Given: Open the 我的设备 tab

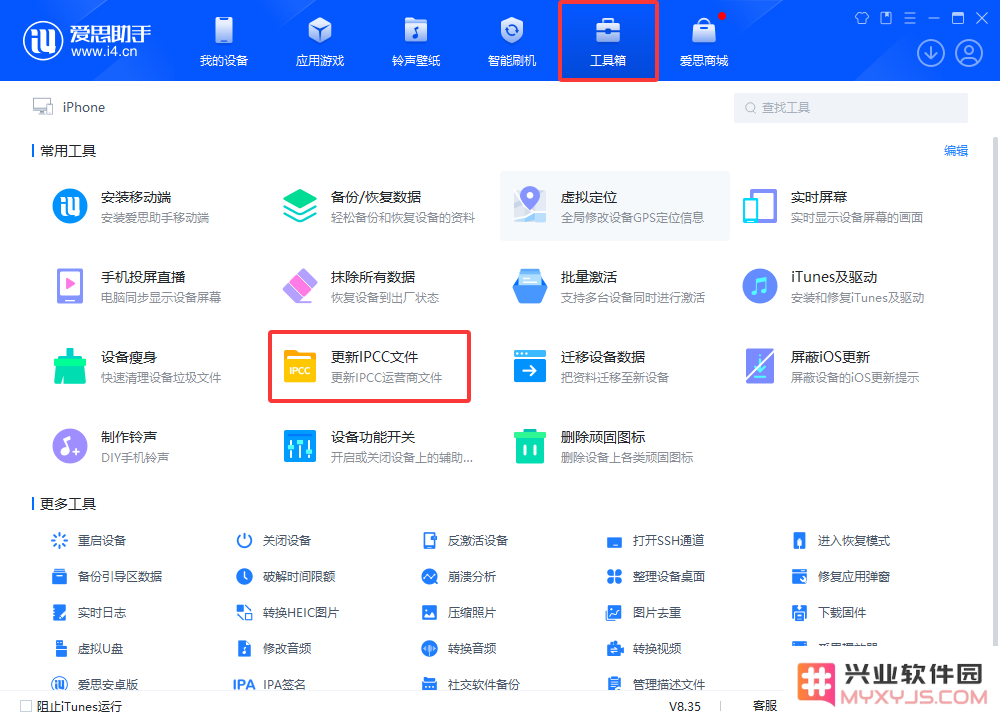Looking at the screenshot, I should (223, 41).
